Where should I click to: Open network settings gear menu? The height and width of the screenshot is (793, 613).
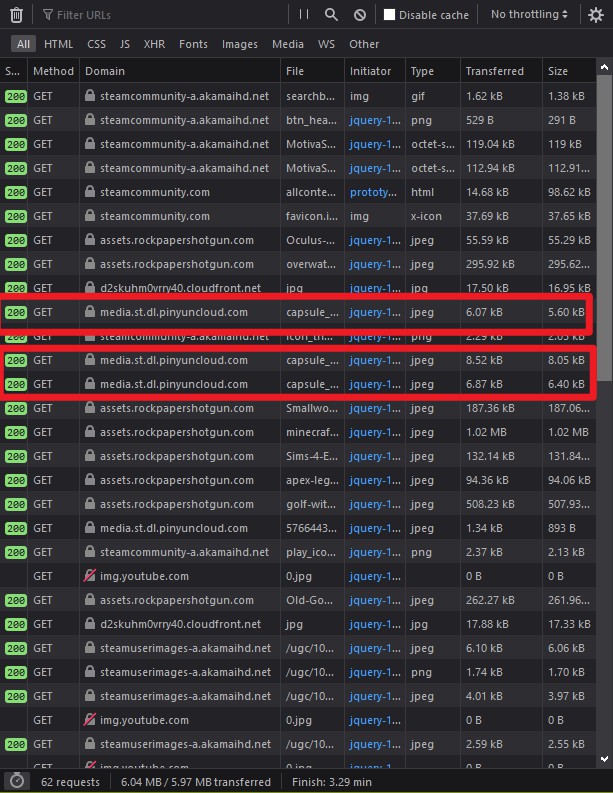(596, 15)
